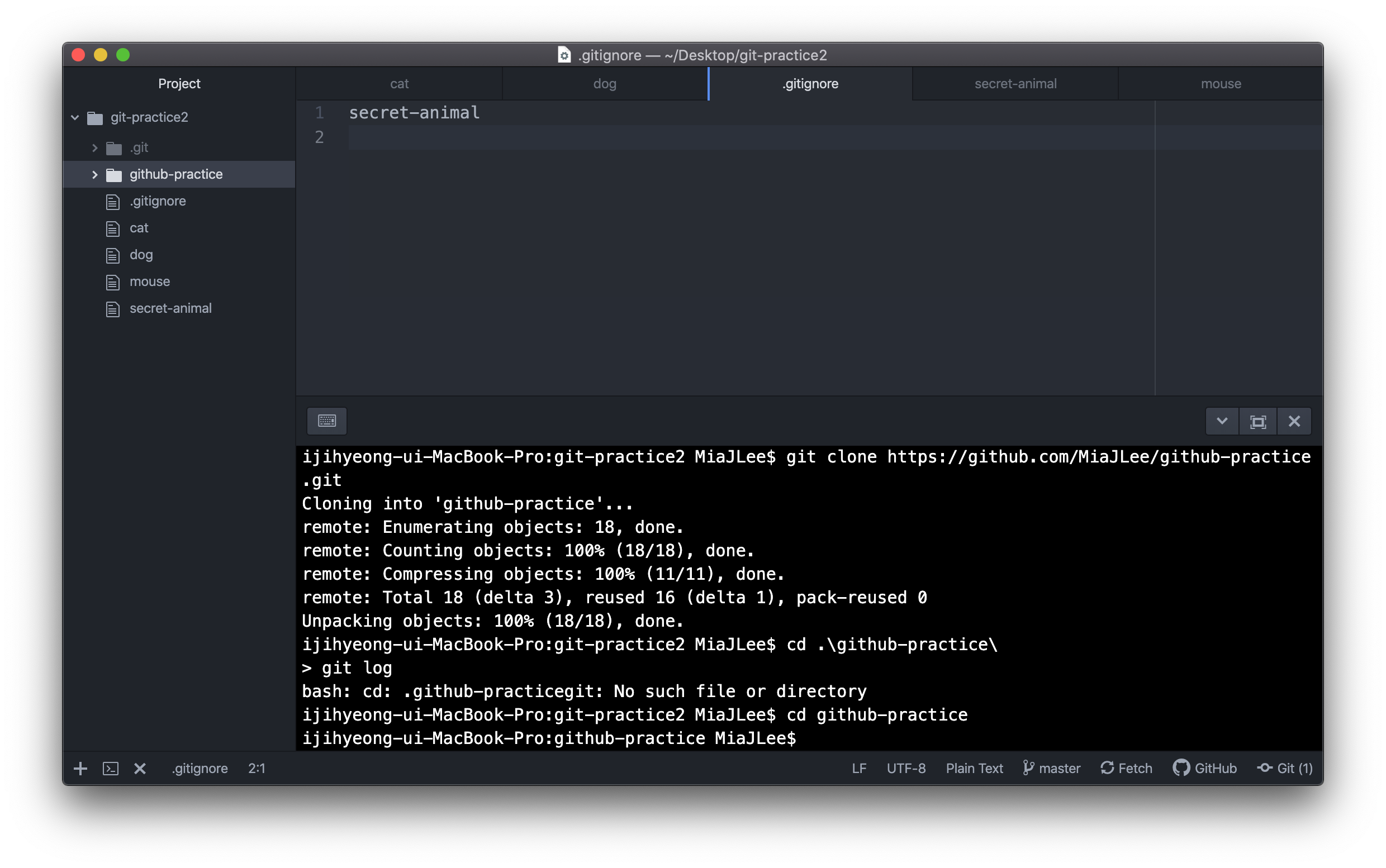The image size is (1386, 868).
Task: Switch to the cat tab
Action: point(399,84)
